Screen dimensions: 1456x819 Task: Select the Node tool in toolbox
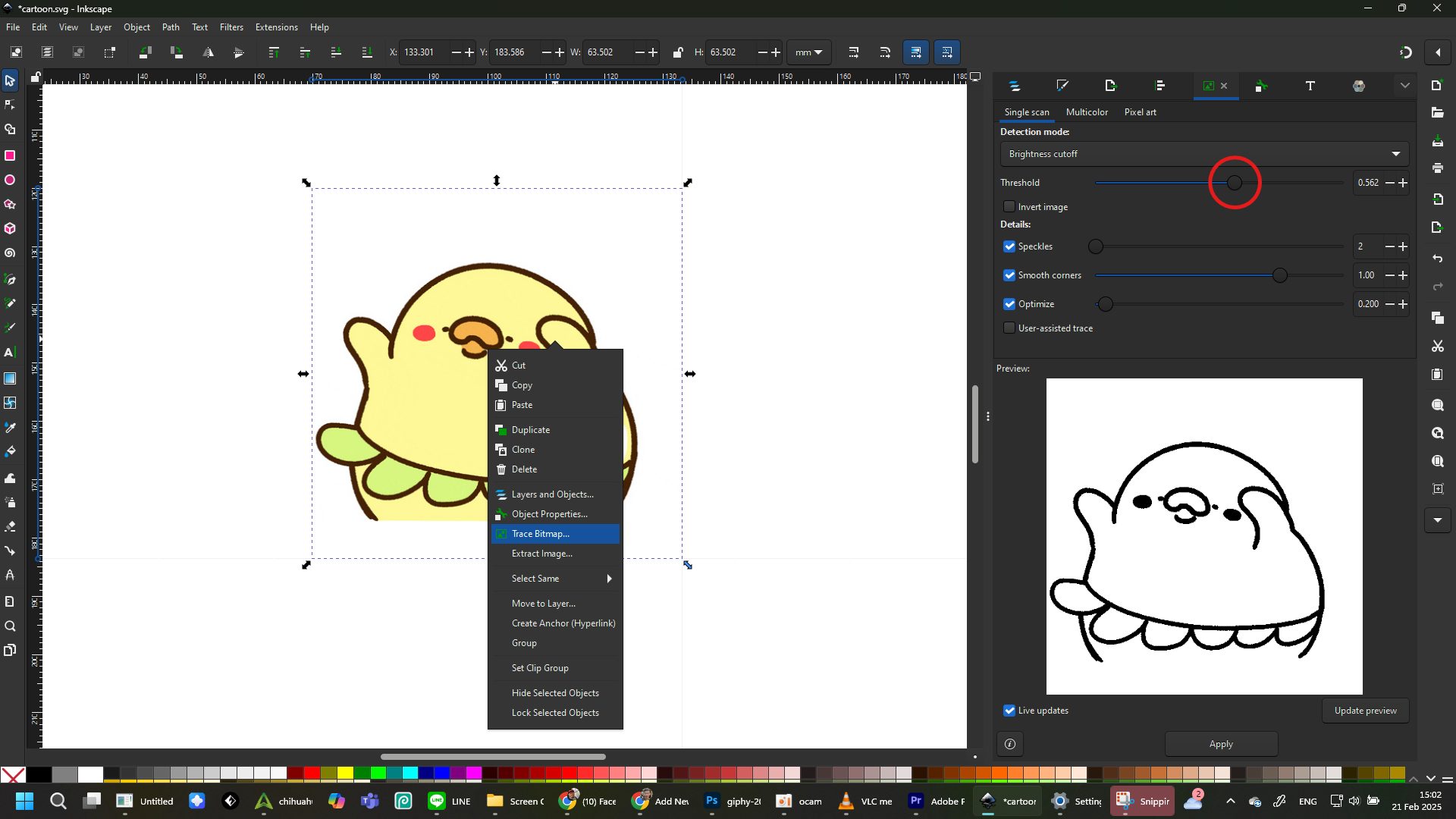pos(10,105)
